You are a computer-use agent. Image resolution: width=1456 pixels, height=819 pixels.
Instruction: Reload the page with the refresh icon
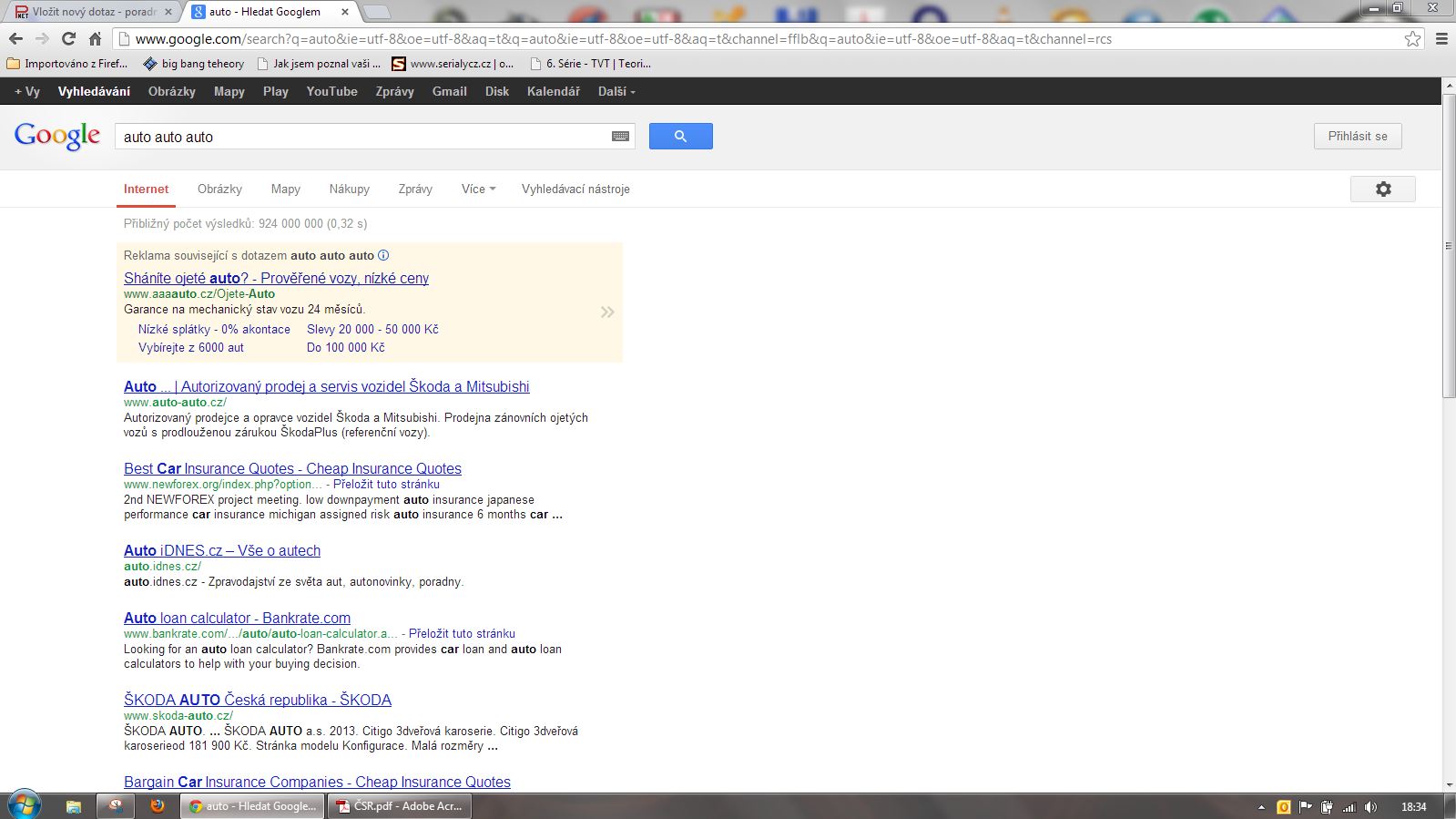[68, 39]
